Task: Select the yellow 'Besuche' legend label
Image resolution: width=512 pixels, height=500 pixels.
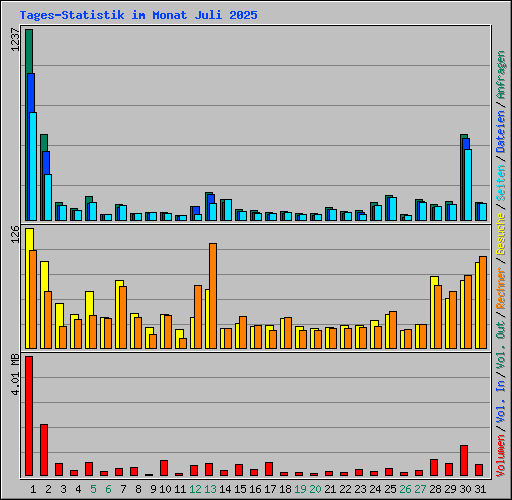Action: click(501, 234)
